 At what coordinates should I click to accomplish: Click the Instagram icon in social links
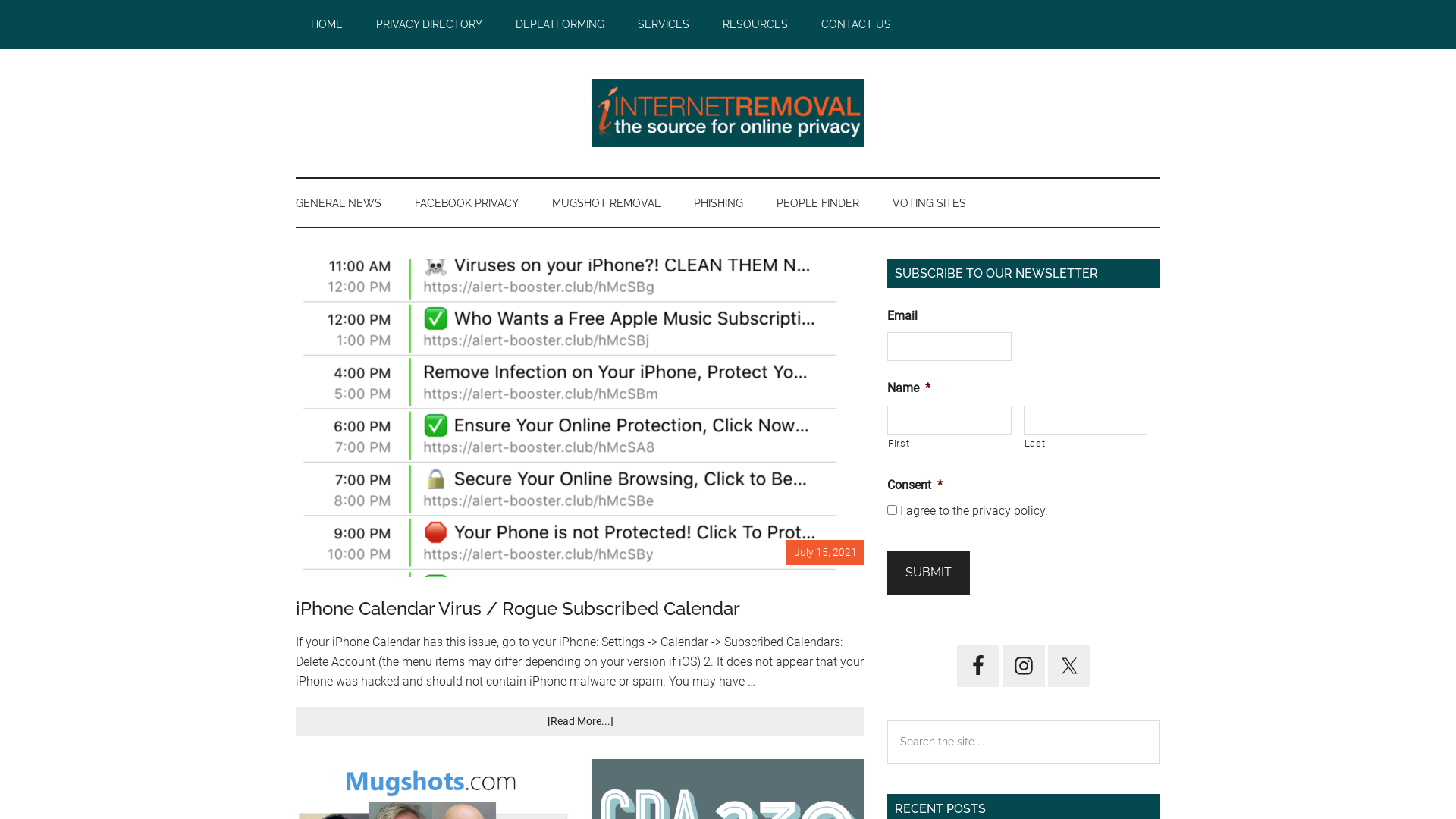pyautogui.click(x=1023, y=665)
